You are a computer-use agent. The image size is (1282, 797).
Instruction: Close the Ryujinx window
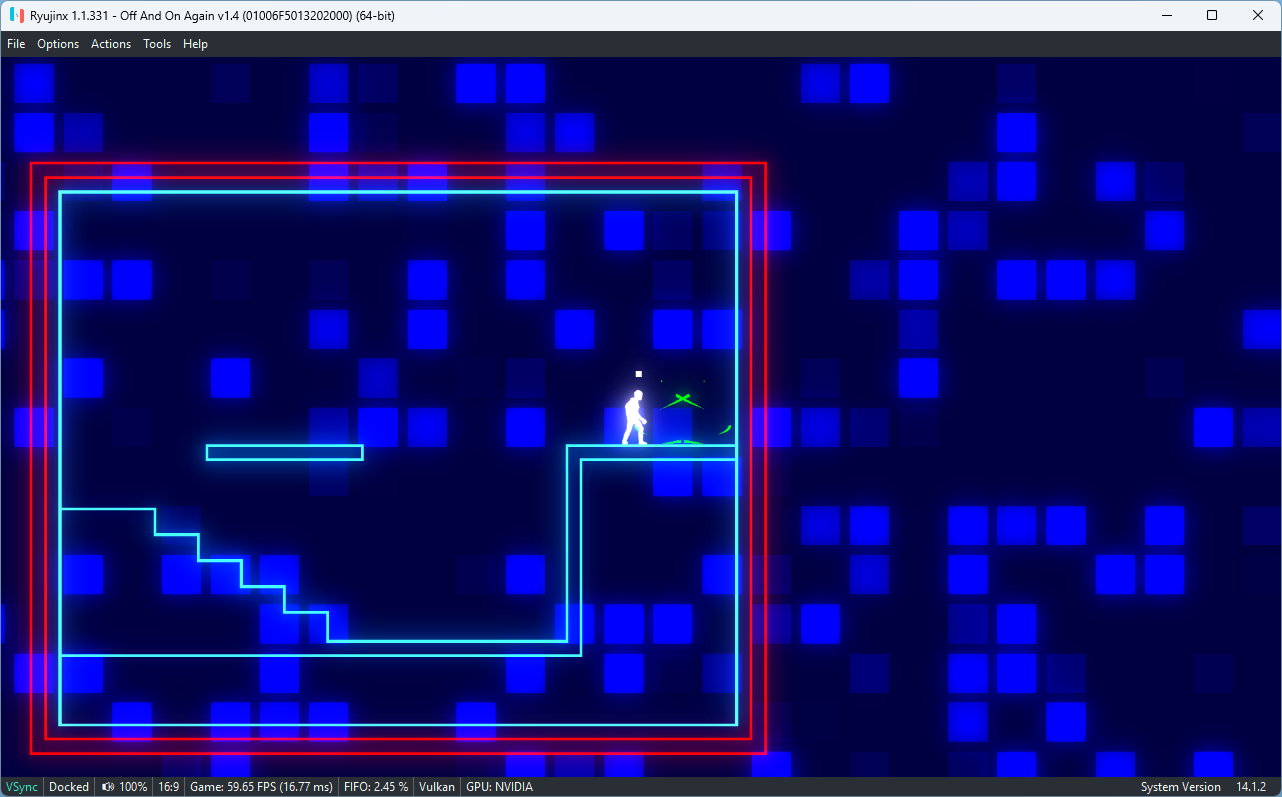point(1258,15)
